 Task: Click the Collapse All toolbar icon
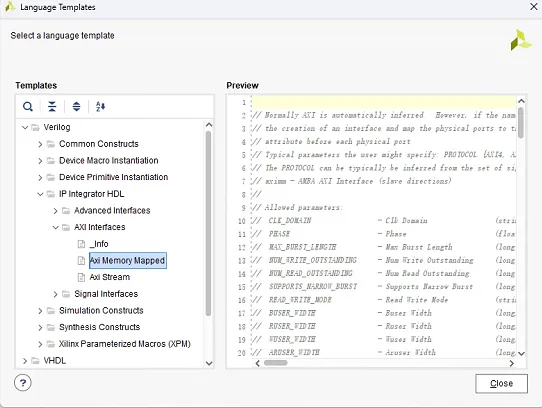tap(52, 106)
